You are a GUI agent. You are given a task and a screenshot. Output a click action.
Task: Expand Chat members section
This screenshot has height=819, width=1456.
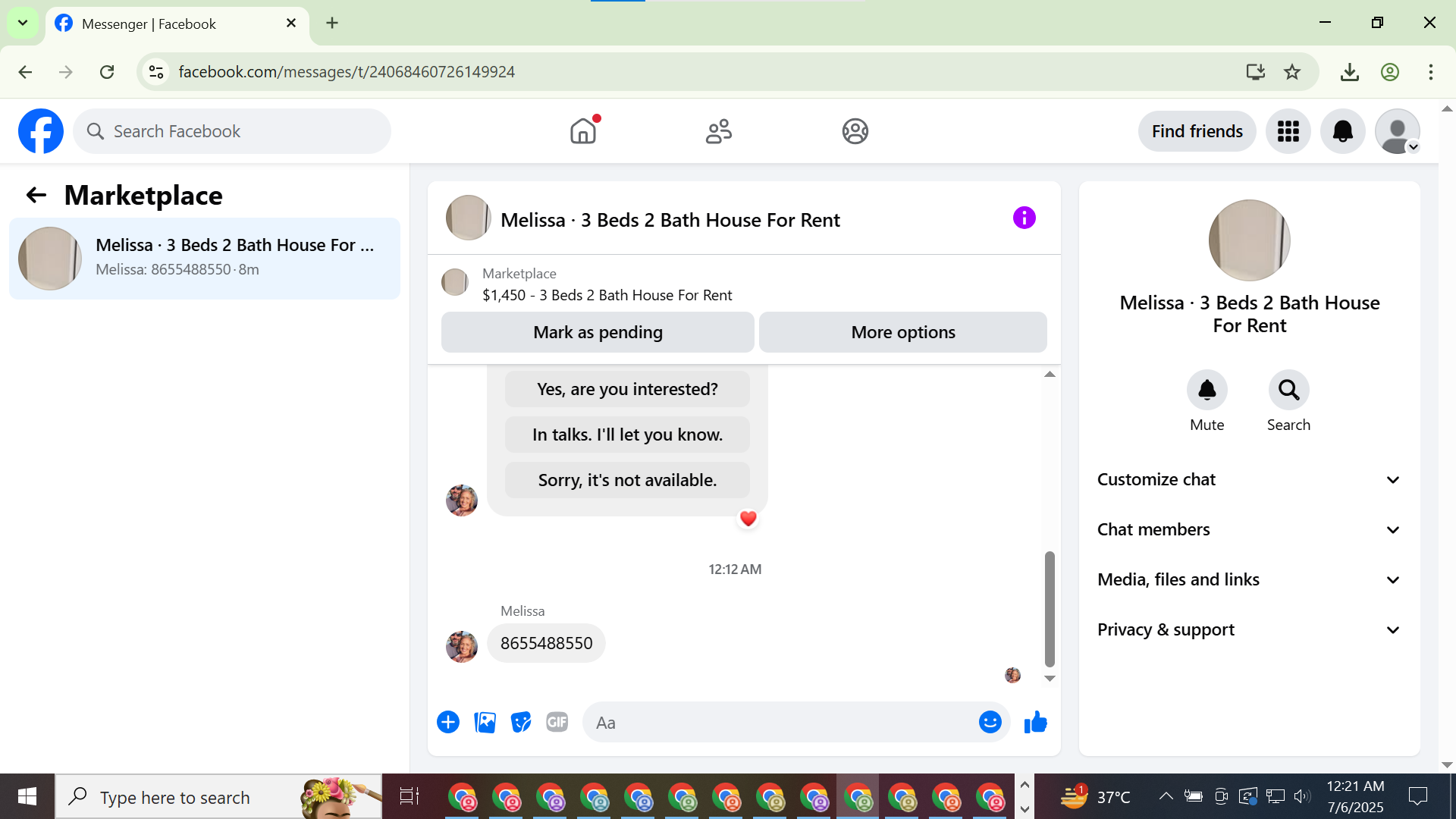pyautogui.click(x=1249, y=529)
